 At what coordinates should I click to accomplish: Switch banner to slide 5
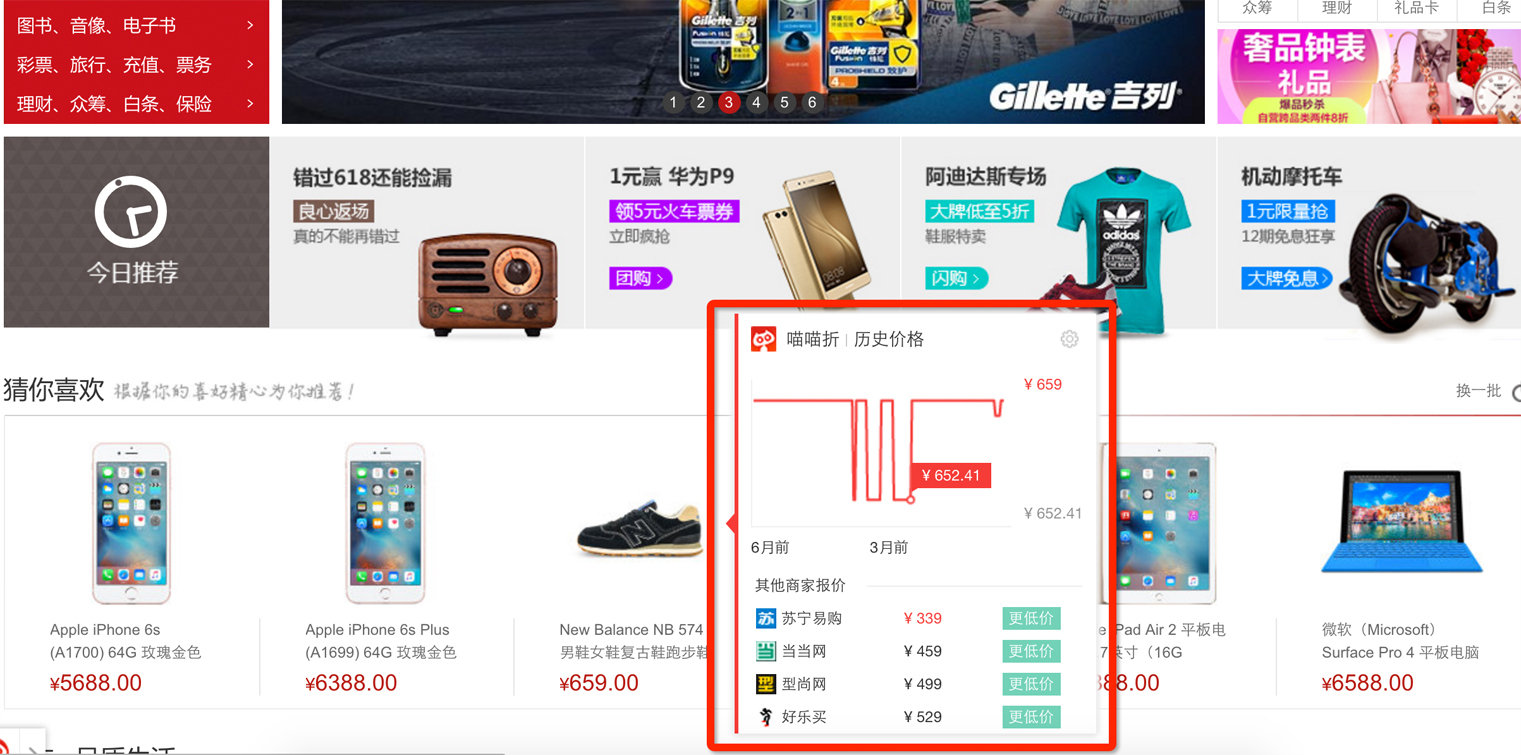[x=784, y=102]
